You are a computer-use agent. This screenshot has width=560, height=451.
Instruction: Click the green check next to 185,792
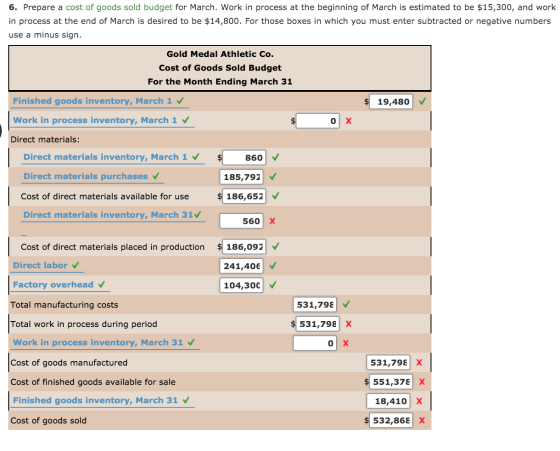point(273,176)
